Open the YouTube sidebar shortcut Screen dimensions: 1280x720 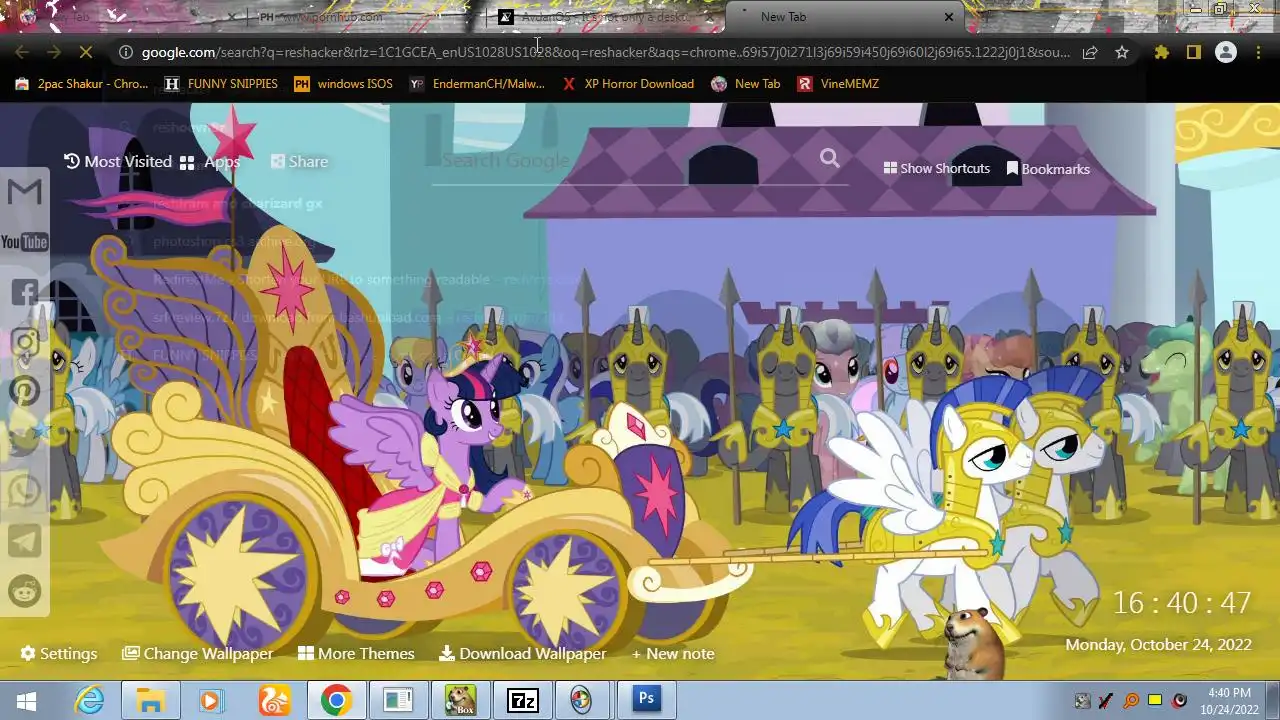[x=25, y=242]
